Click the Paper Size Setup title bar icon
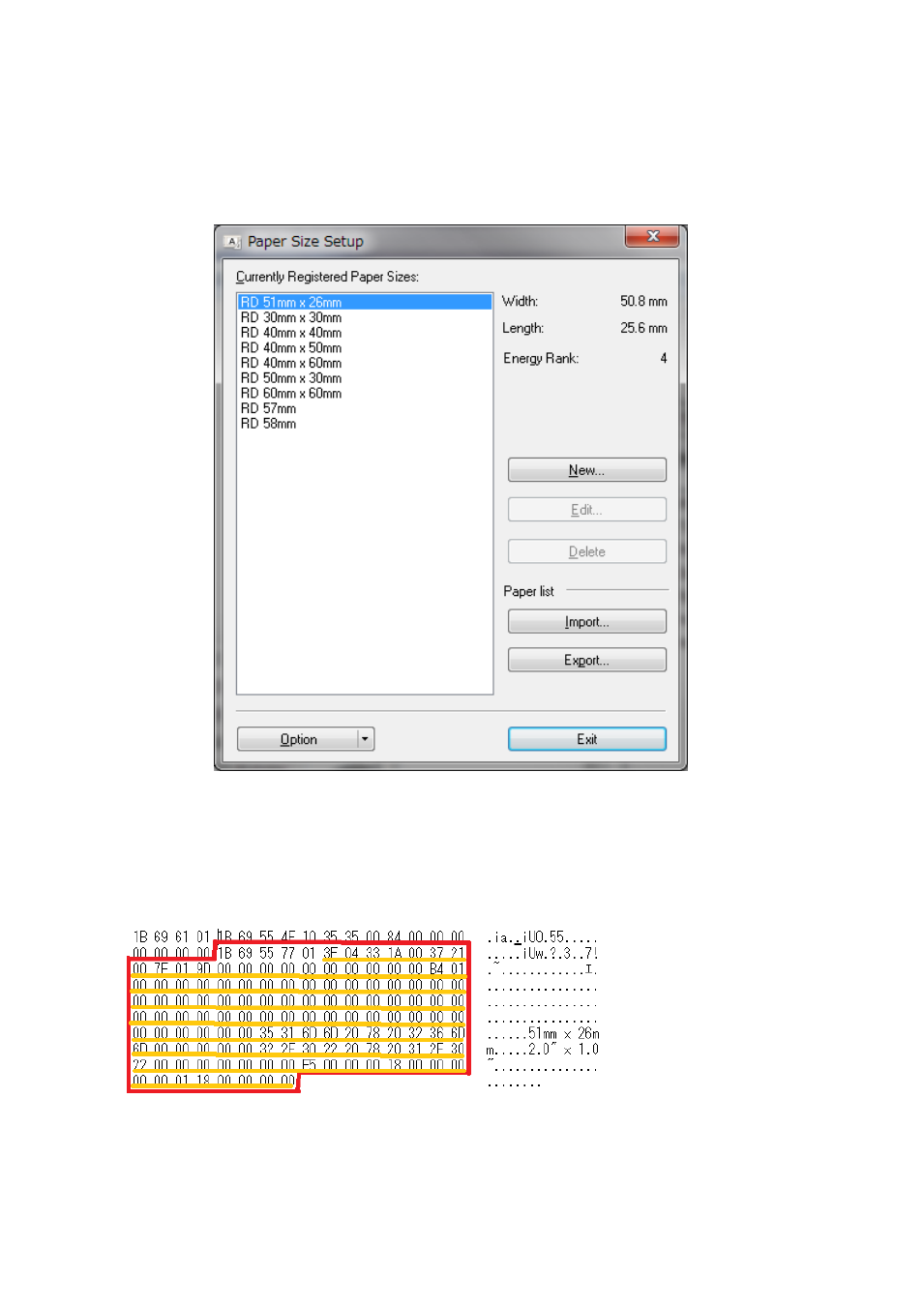 click(x=232, y=242)
